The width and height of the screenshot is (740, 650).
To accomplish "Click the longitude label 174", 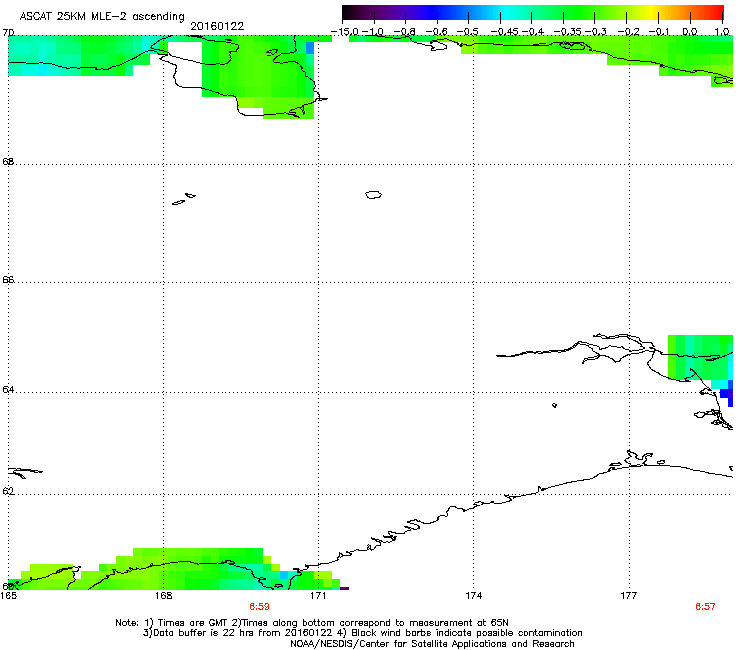I will pos(473,596).
